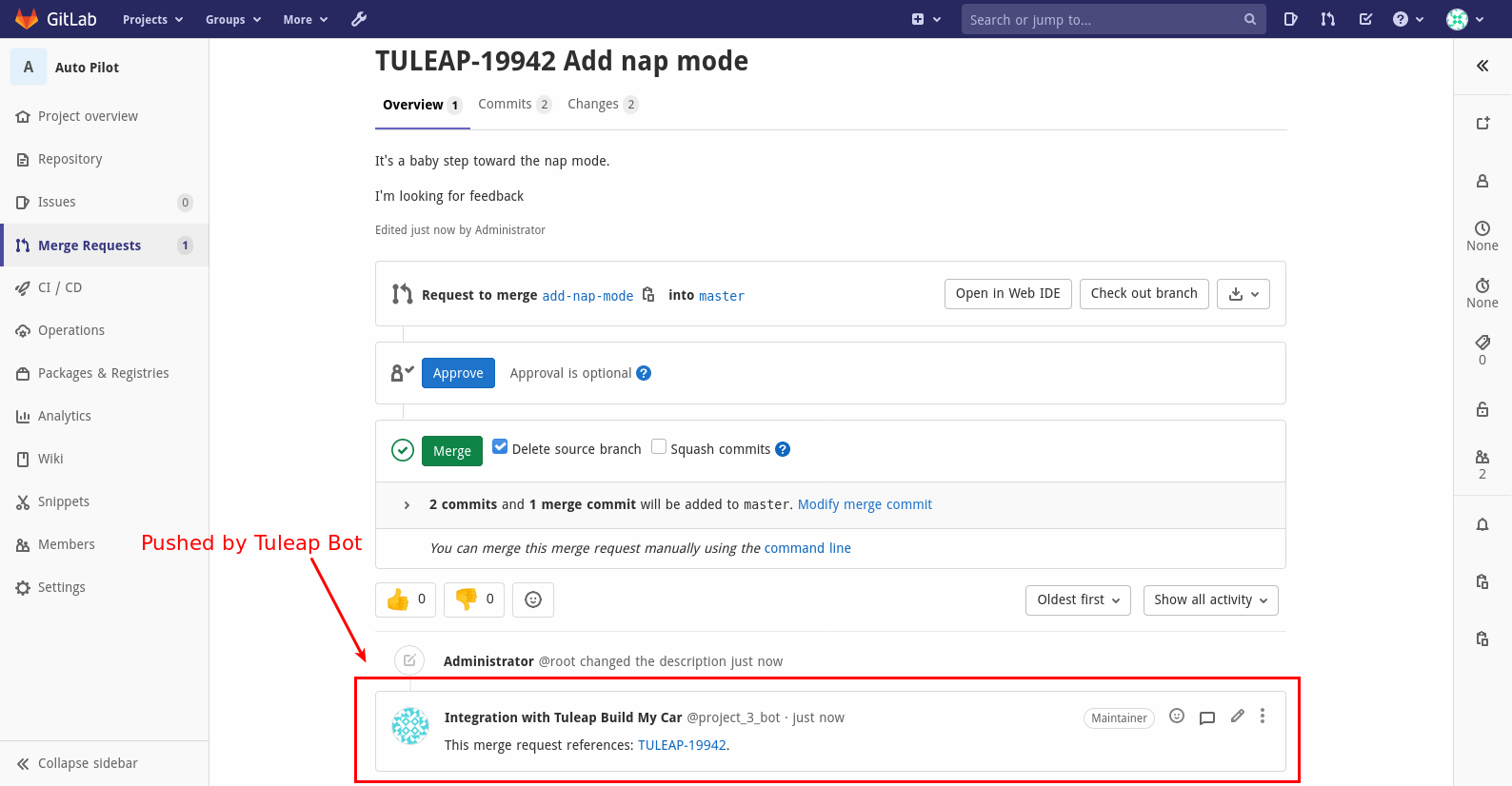This screenshot has width=1512, height=786.
Task: Open the Issues icon in the top bar
Action: click(1290, 19)
